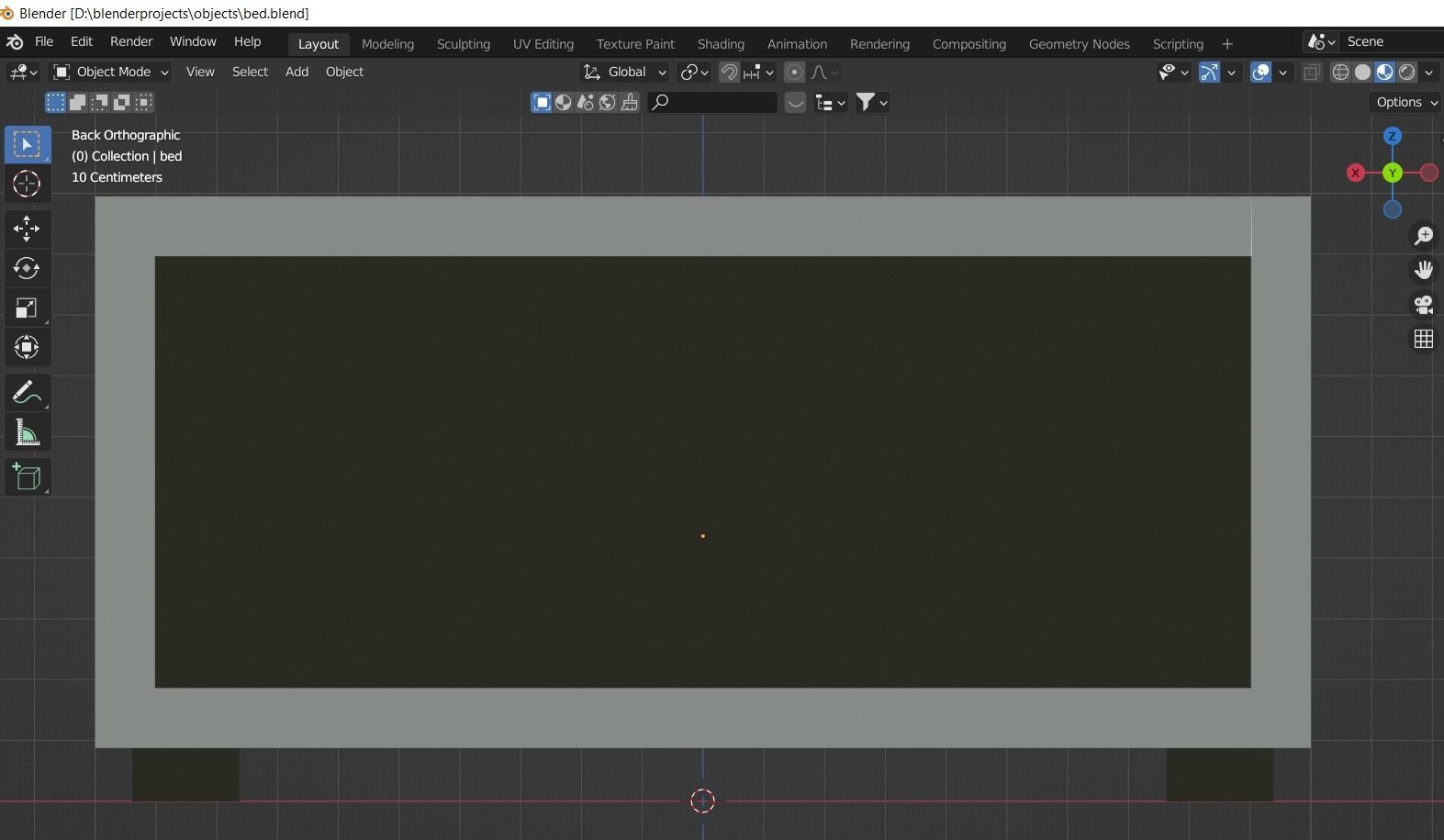Select the Rotate tool
The width and height of the screenshot is (1444, 840).
point(27,268)
